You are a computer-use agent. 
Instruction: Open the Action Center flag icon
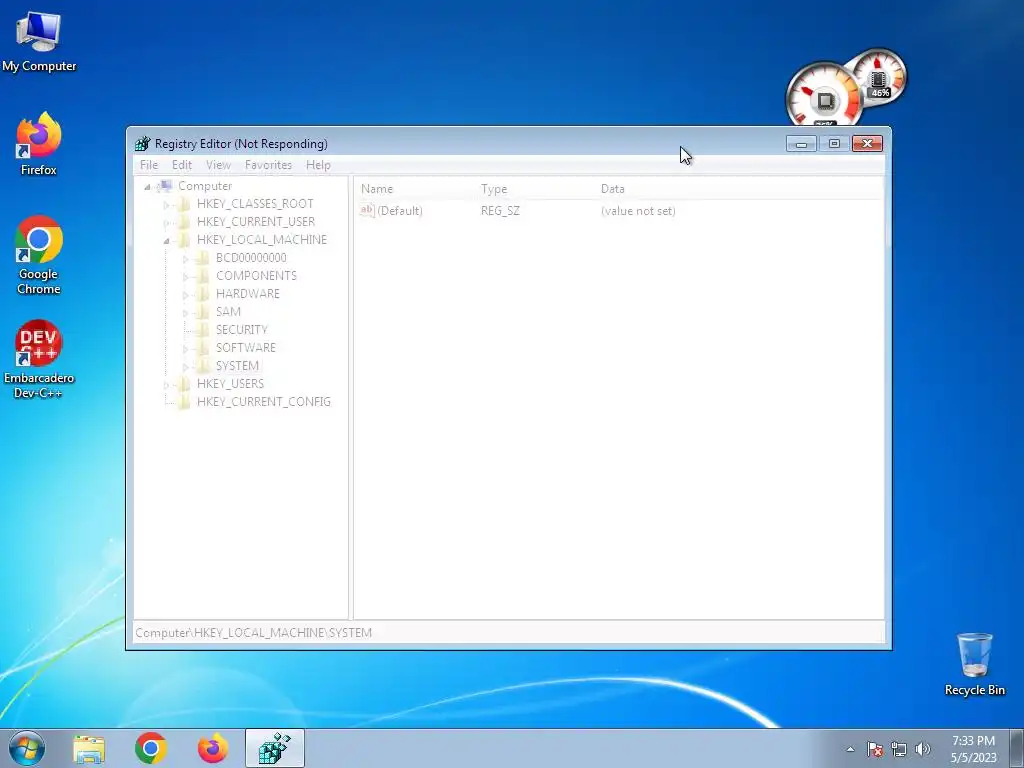875,749
